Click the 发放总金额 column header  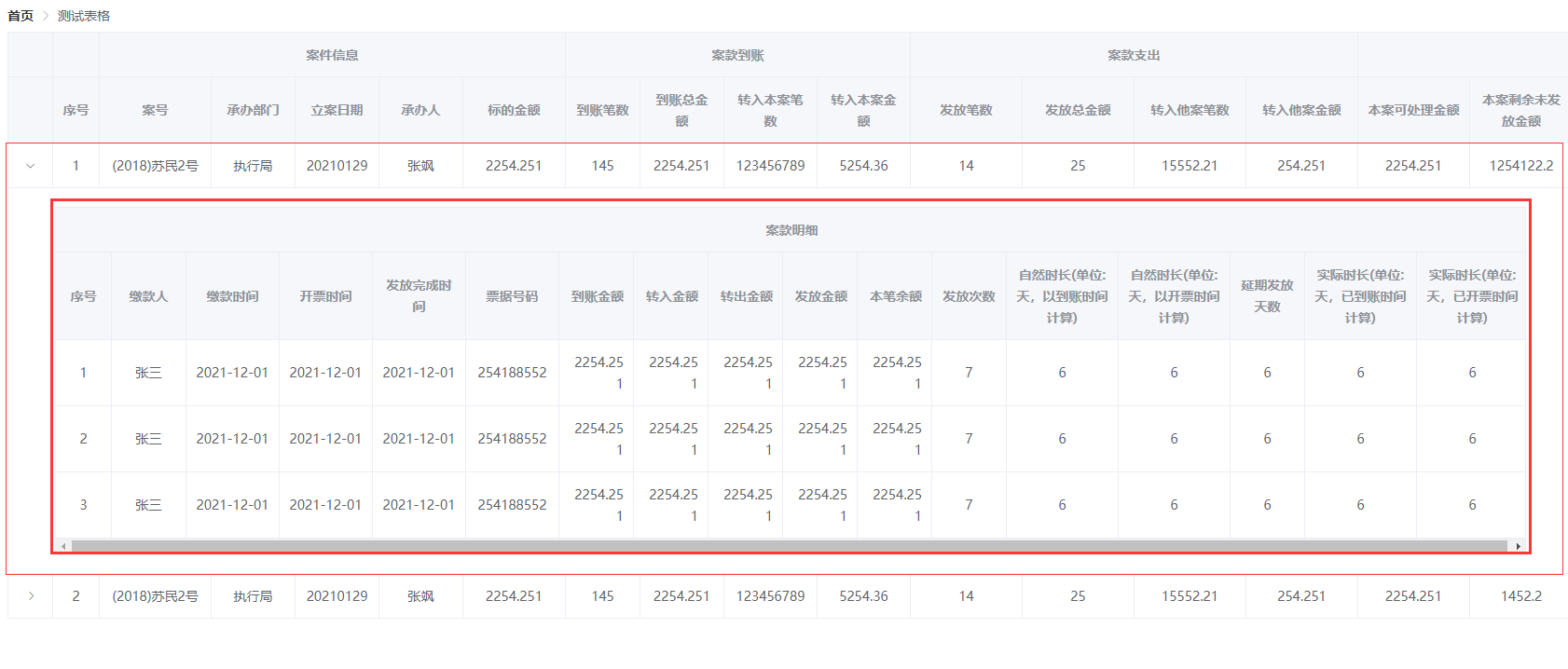pyautogui.click(x=1078, y=110)
